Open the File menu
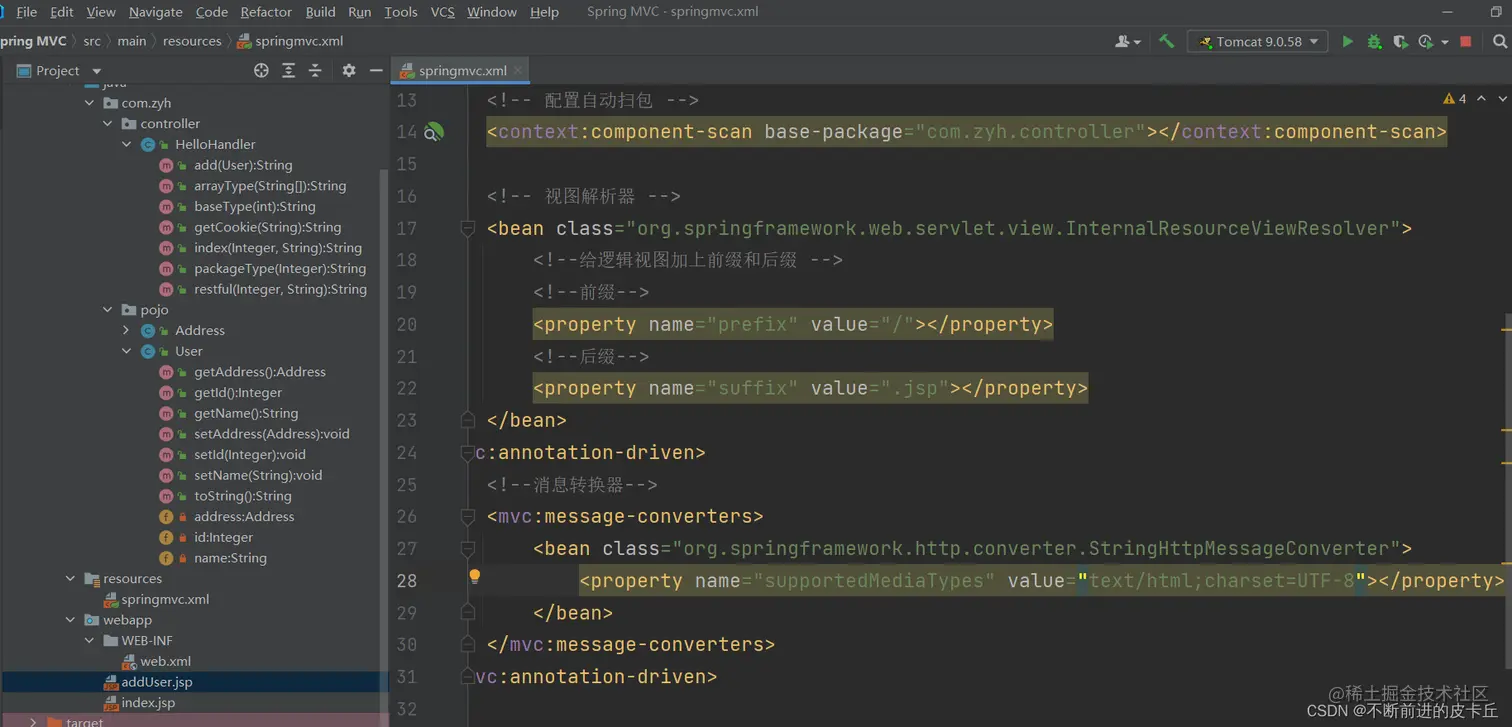Image resolution: width=1512 pixels, height=727 pixels. 27,12
